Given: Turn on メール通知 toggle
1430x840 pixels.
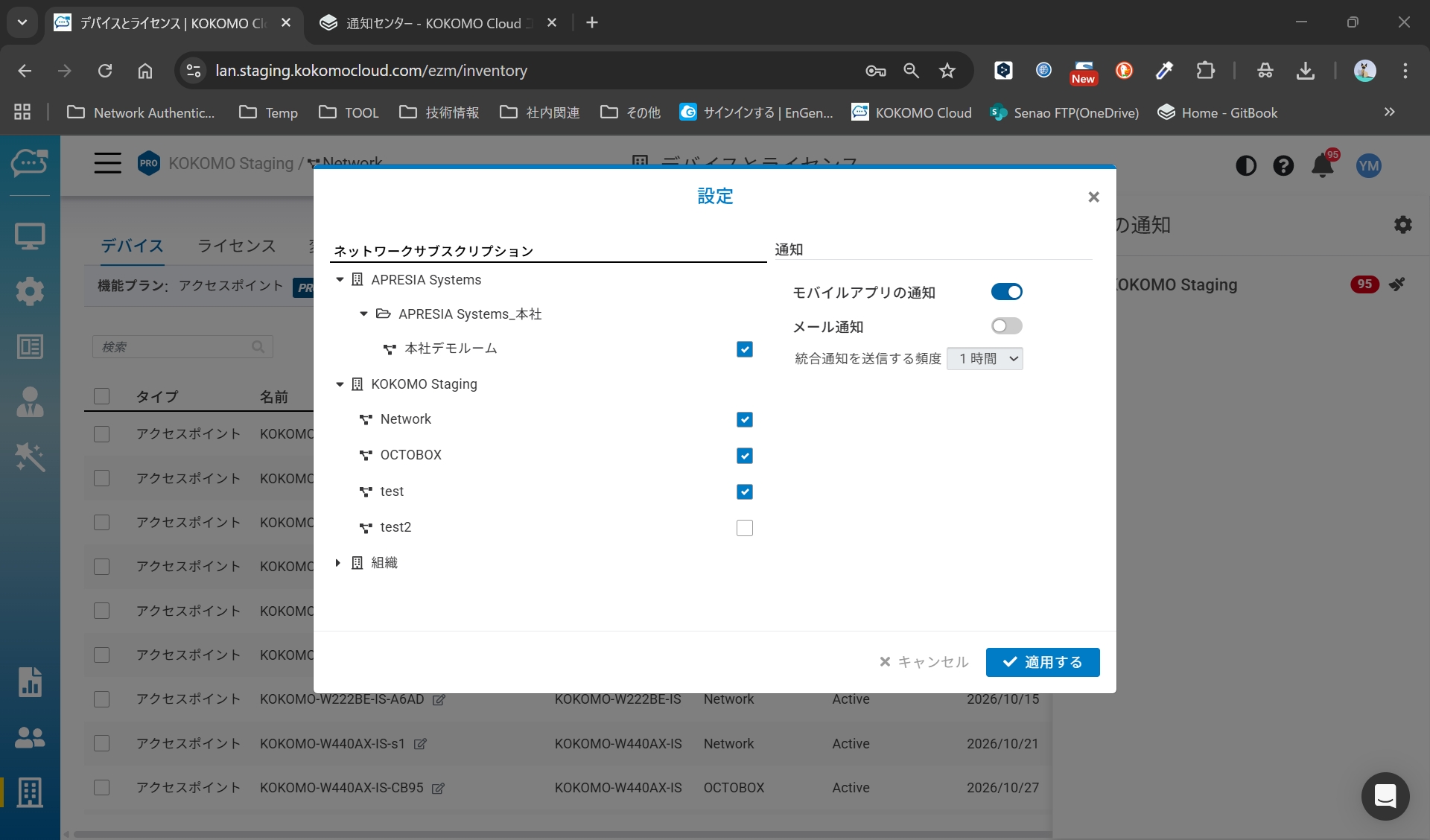Looking at the screenshot, I should coord(1006,326).
